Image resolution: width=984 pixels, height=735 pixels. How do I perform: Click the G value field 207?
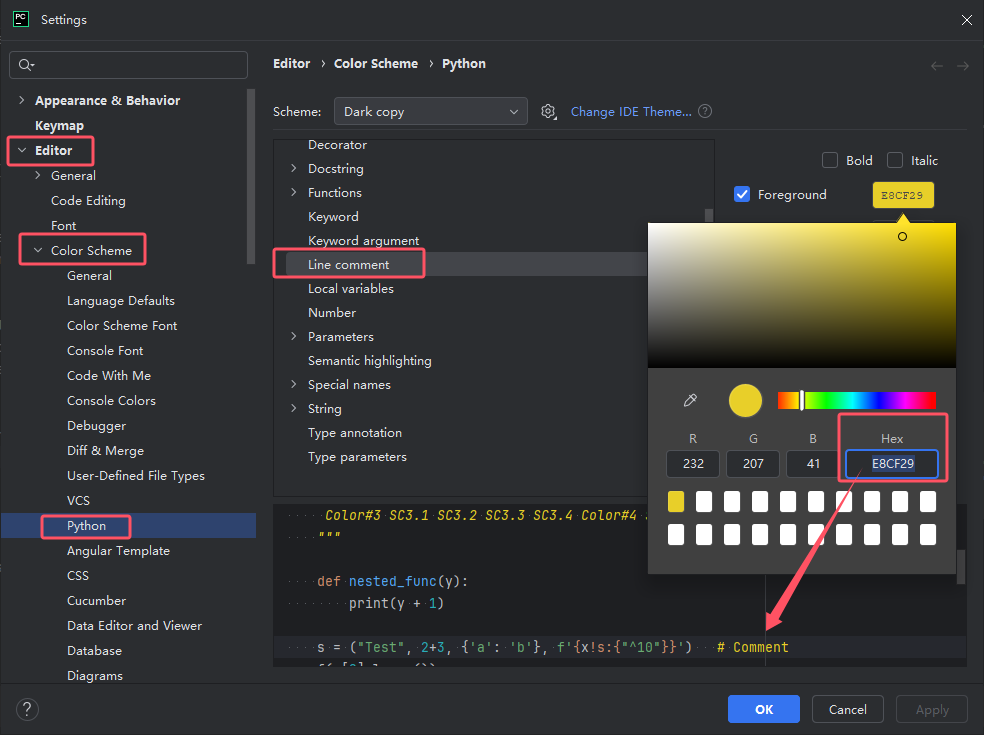point(753,464)
